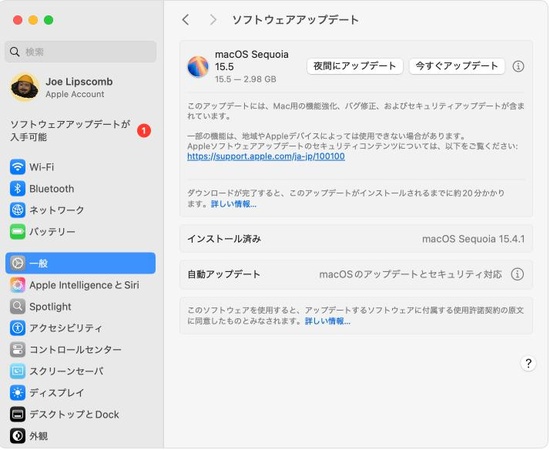The image size is (550, 450).
Task: Click the コントロールセンター icon
Action: click(18, 350)
